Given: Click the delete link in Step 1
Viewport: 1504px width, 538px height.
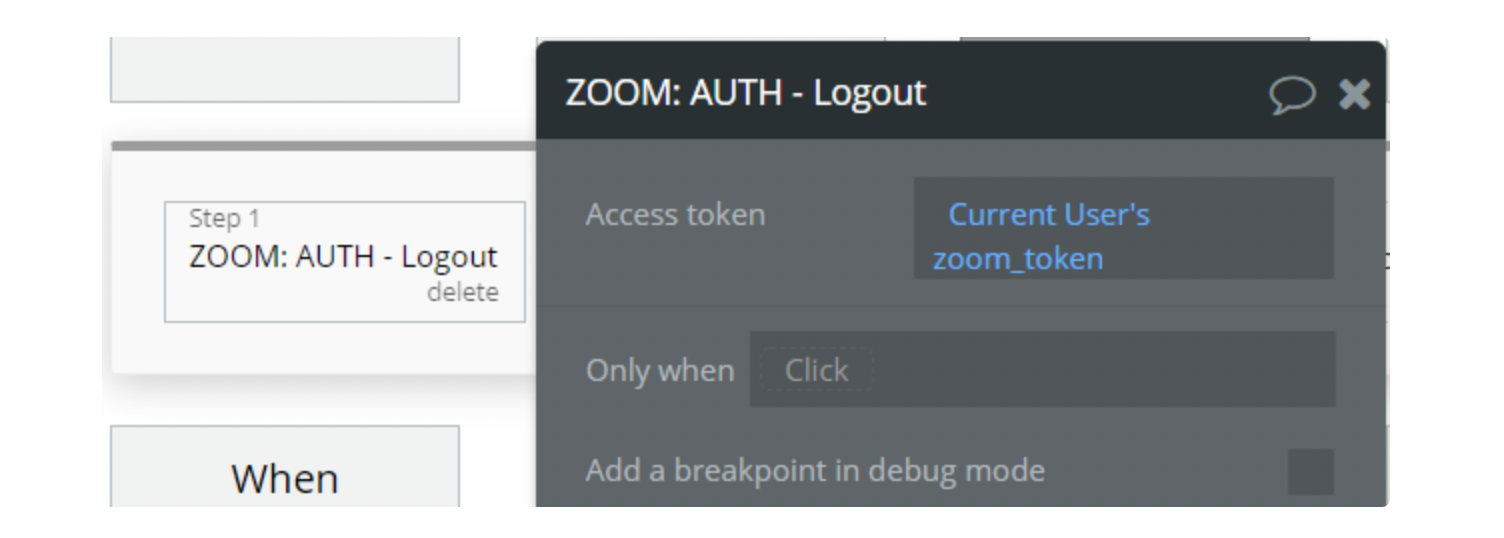Looking at the screenshot, I should [x=462, y=292].
